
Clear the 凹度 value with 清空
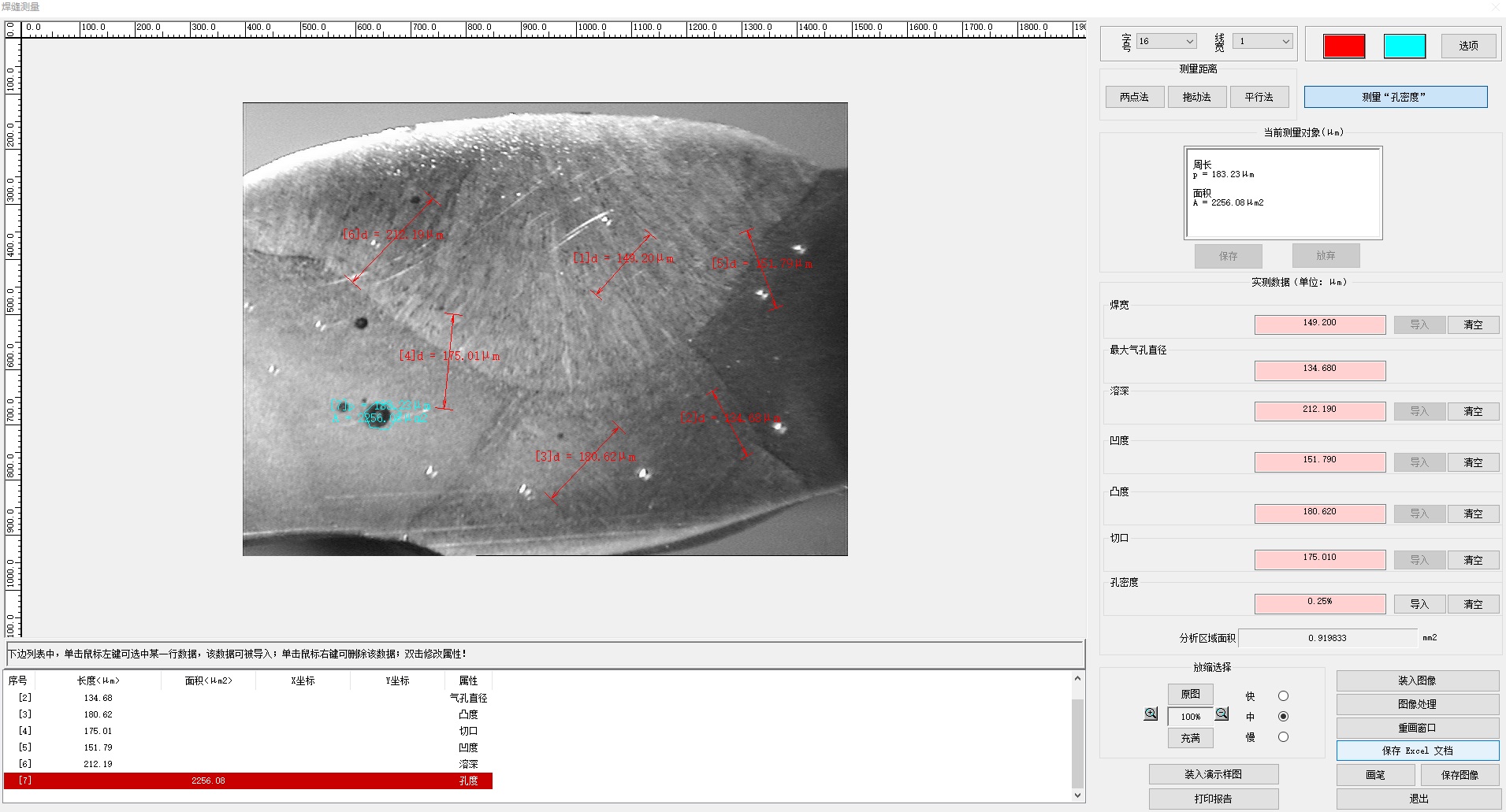click(1473, 462)
